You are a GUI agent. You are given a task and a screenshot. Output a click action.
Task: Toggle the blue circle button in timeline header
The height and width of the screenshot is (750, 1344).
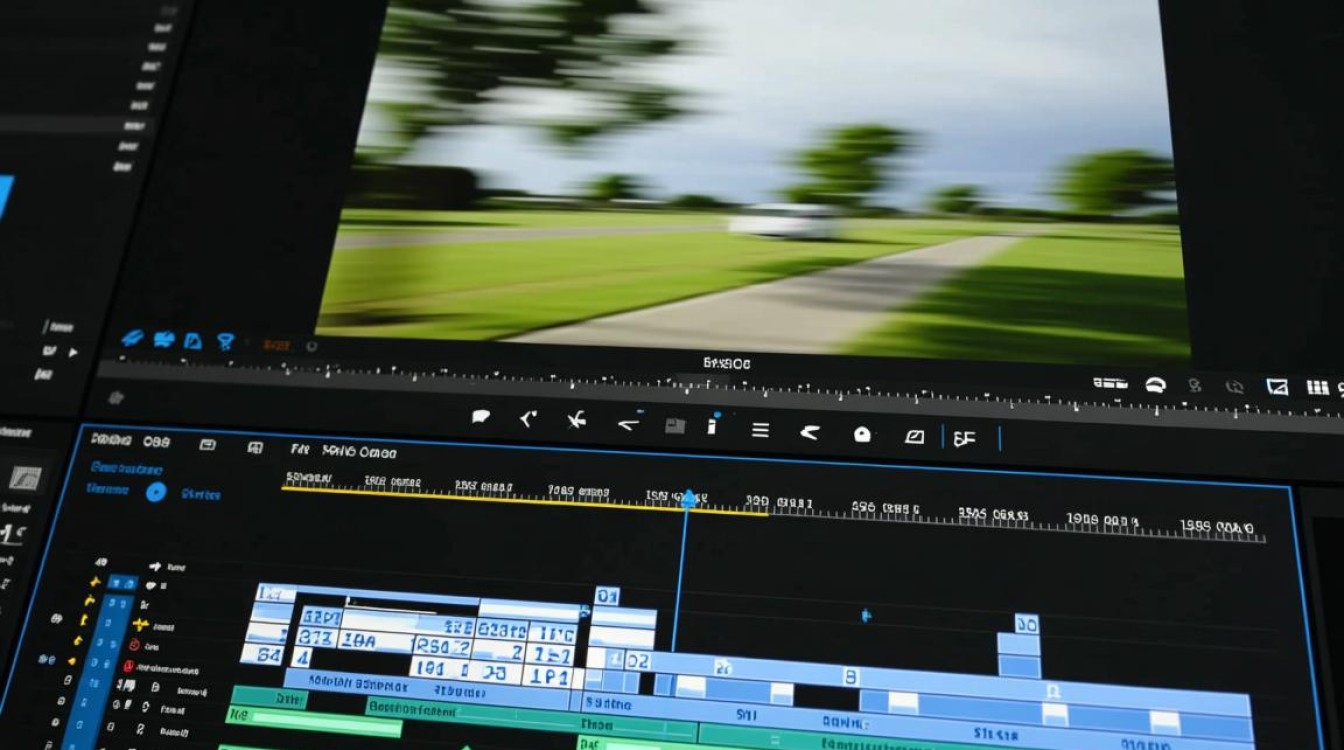coord(155,491)
